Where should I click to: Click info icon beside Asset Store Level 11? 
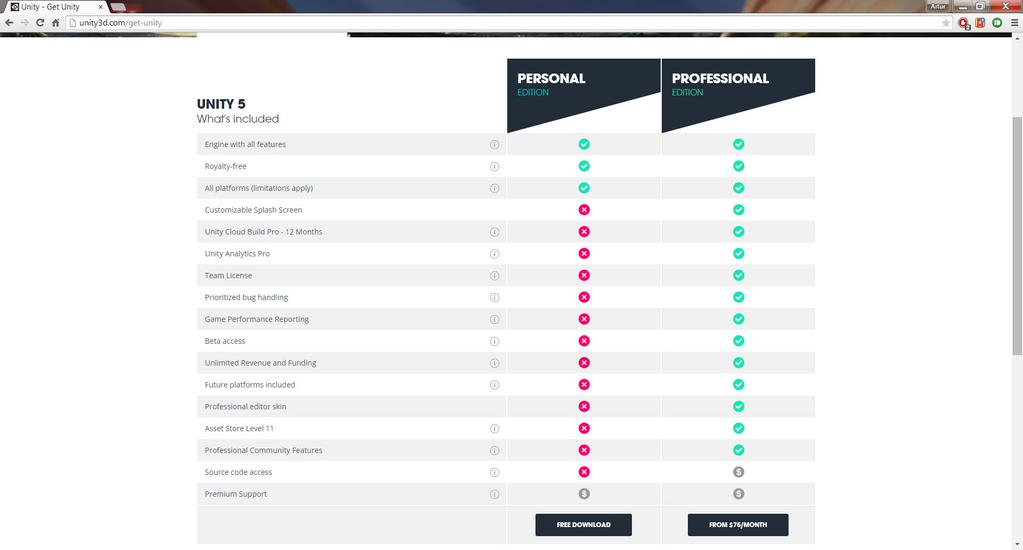pyautogui.click(x=495, y=429)
